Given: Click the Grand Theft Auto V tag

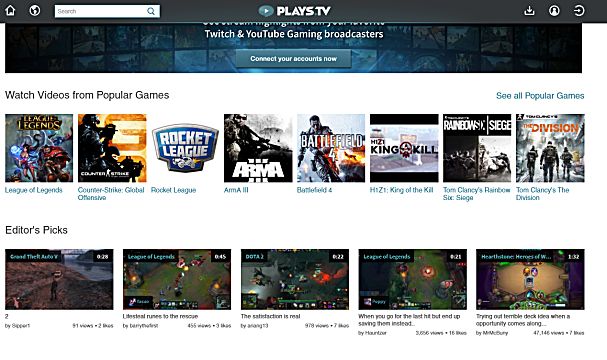Looking at the screenshot, I should pyautogui.click(x=34, y=257).
